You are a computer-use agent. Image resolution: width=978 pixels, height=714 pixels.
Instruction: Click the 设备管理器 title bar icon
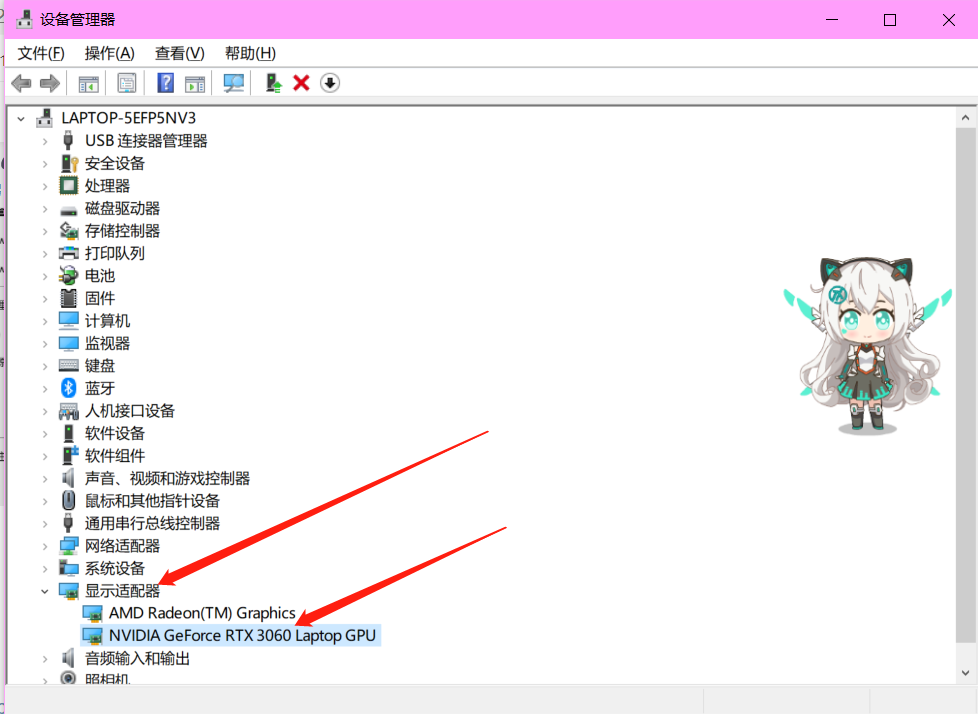coord(24,19)
